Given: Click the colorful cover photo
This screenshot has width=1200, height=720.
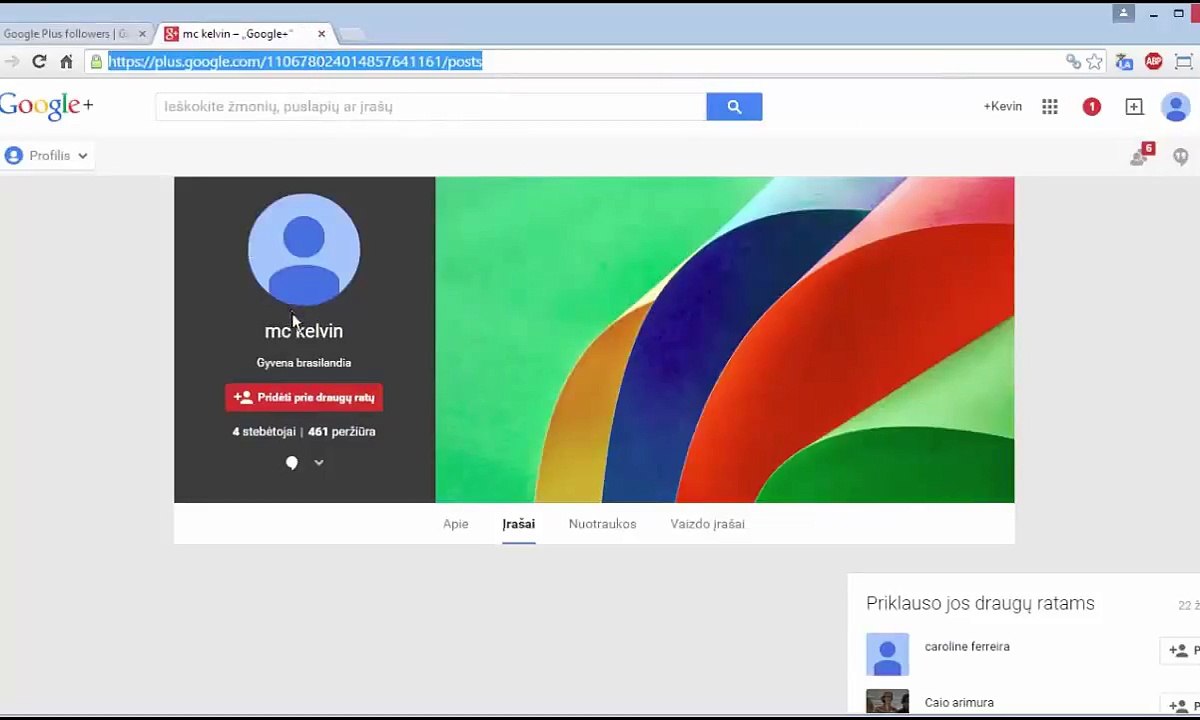Looking at the screenshot, I should (725, 340).
